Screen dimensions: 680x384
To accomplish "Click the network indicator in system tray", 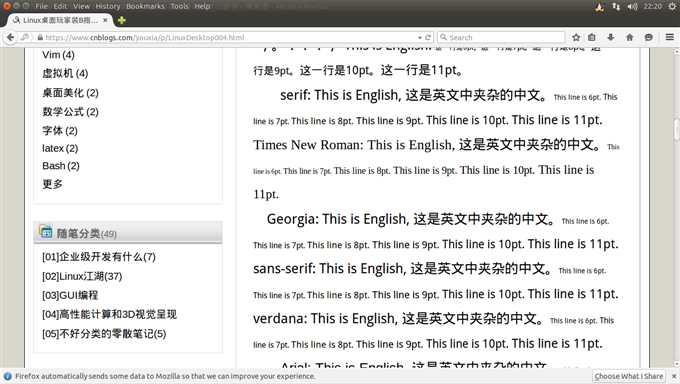I will pos(616,6).
